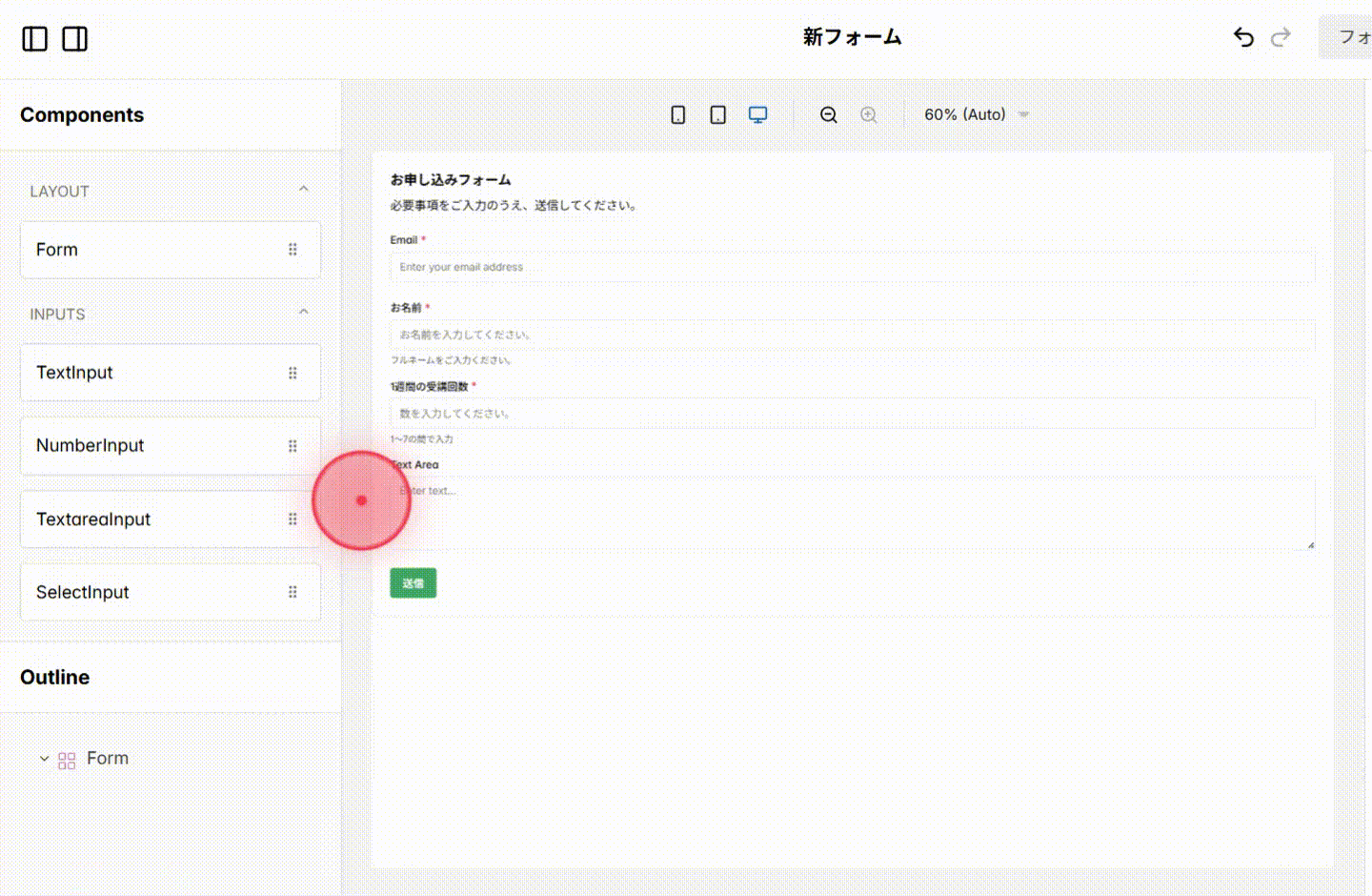Switch preview to tablet view icon

tap(717, 113)
